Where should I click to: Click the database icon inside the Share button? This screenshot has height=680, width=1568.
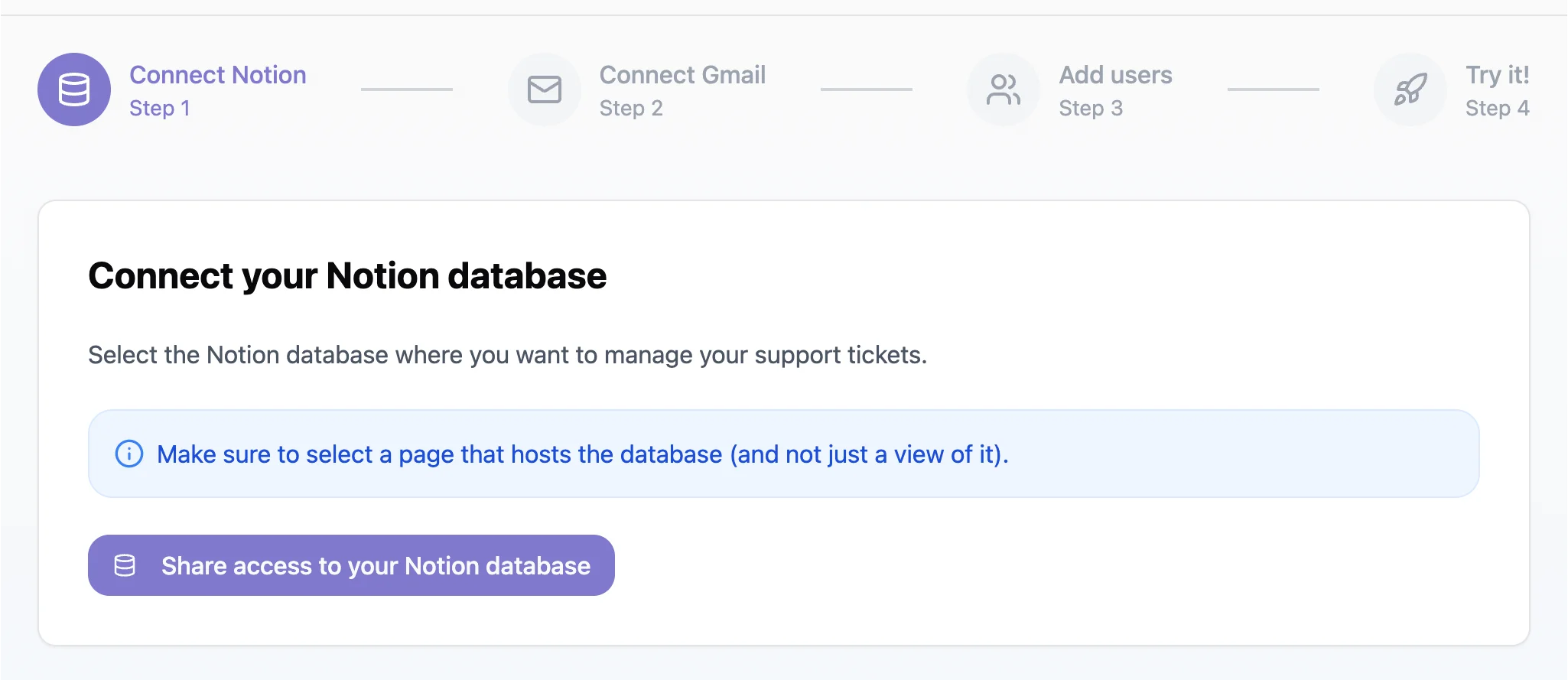point(125,565)
